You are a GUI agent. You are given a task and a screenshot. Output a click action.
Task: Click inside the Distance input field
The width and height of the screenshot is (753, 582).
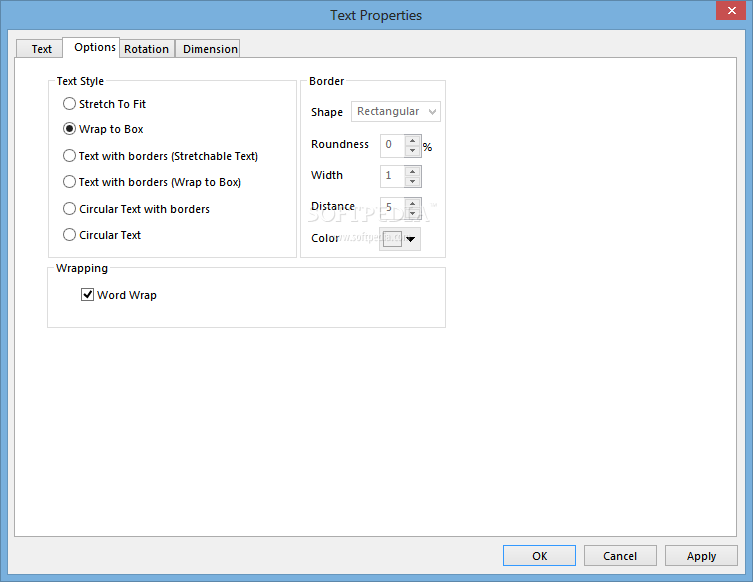coord(393,207)
